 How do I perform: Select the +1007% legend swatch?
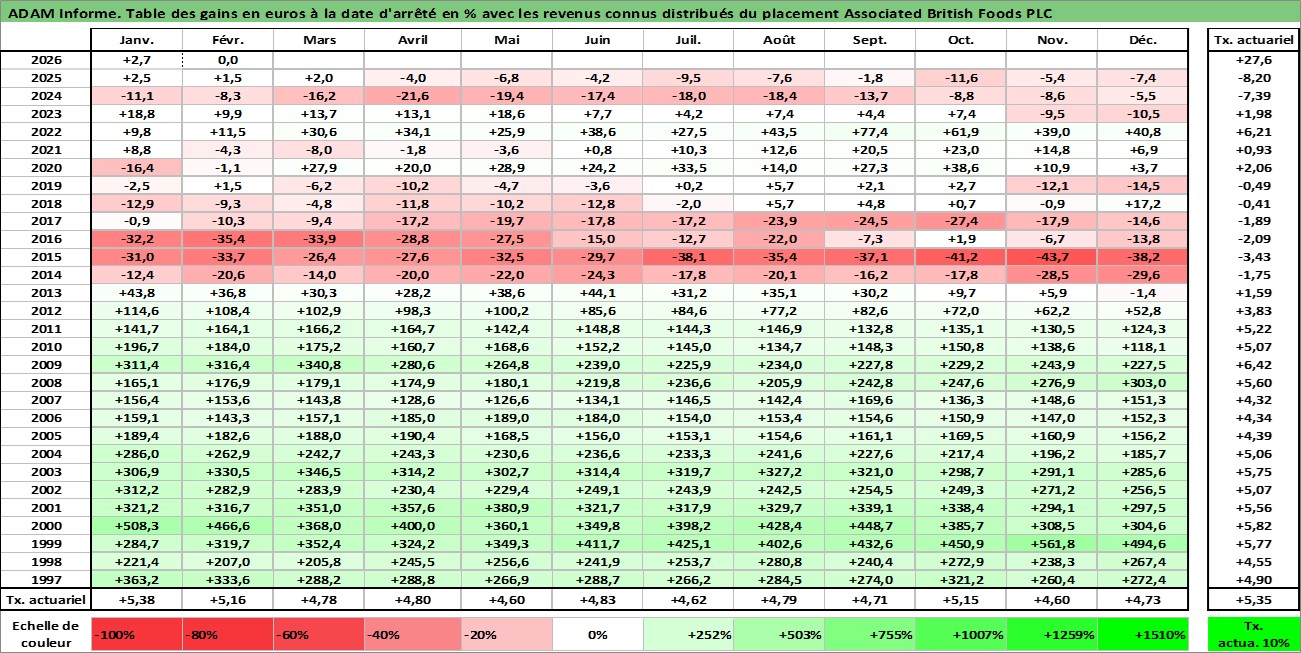coord(960,634)
